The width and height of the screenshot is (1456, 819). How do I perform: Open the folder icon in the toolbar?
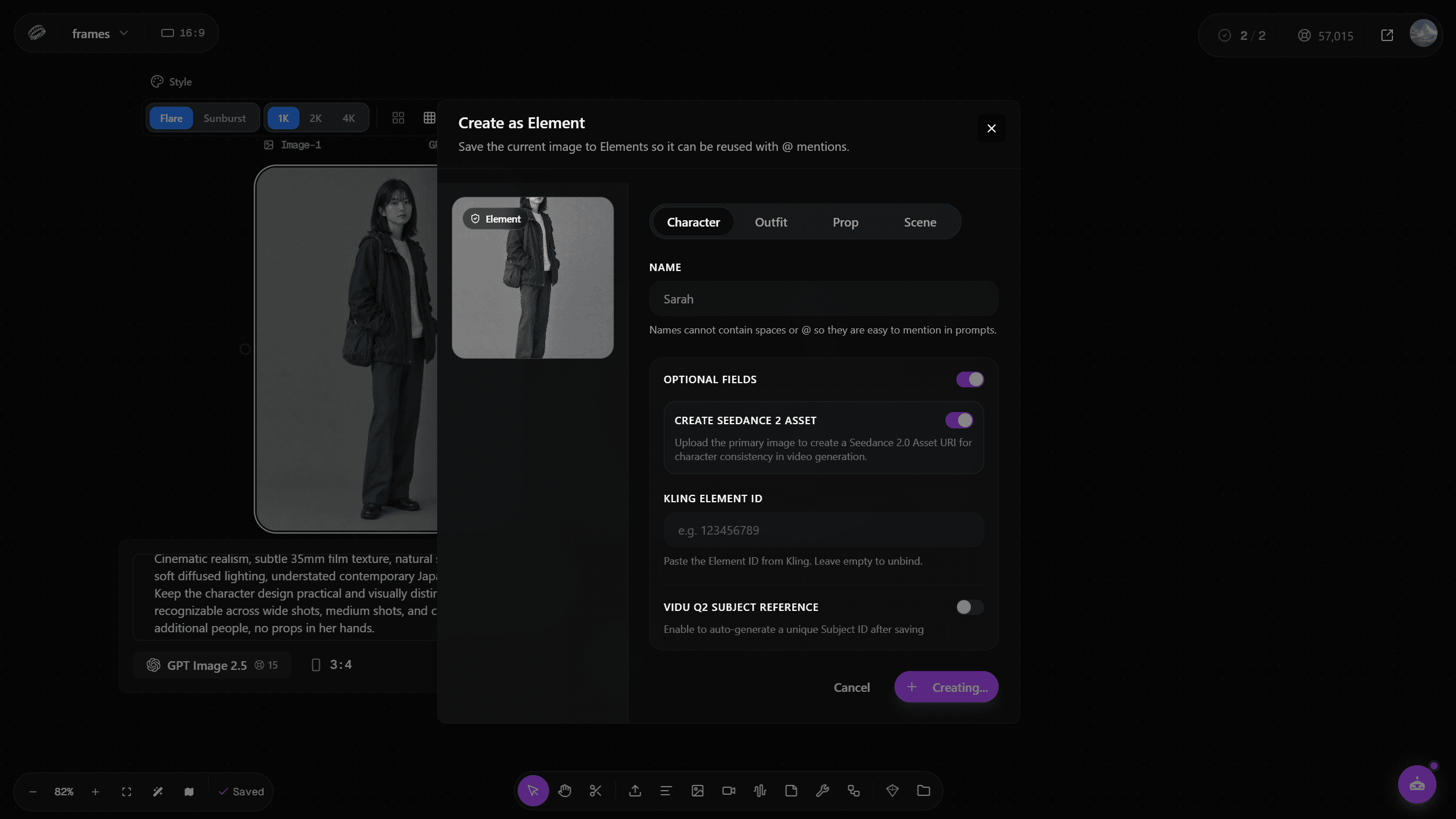point(923,790)
